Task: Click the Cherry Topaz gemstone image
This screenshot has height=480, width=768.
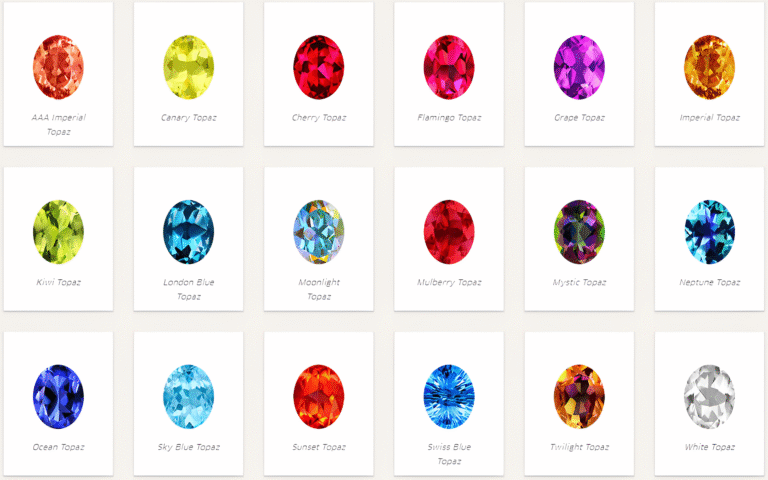Action: point(319,67)
